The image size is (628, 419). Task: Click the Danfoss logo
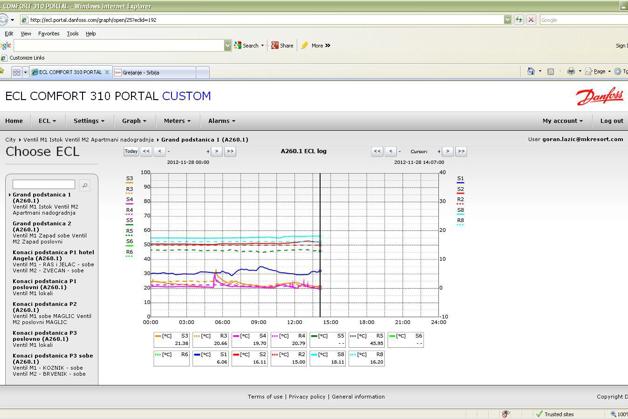coord(599,97)
